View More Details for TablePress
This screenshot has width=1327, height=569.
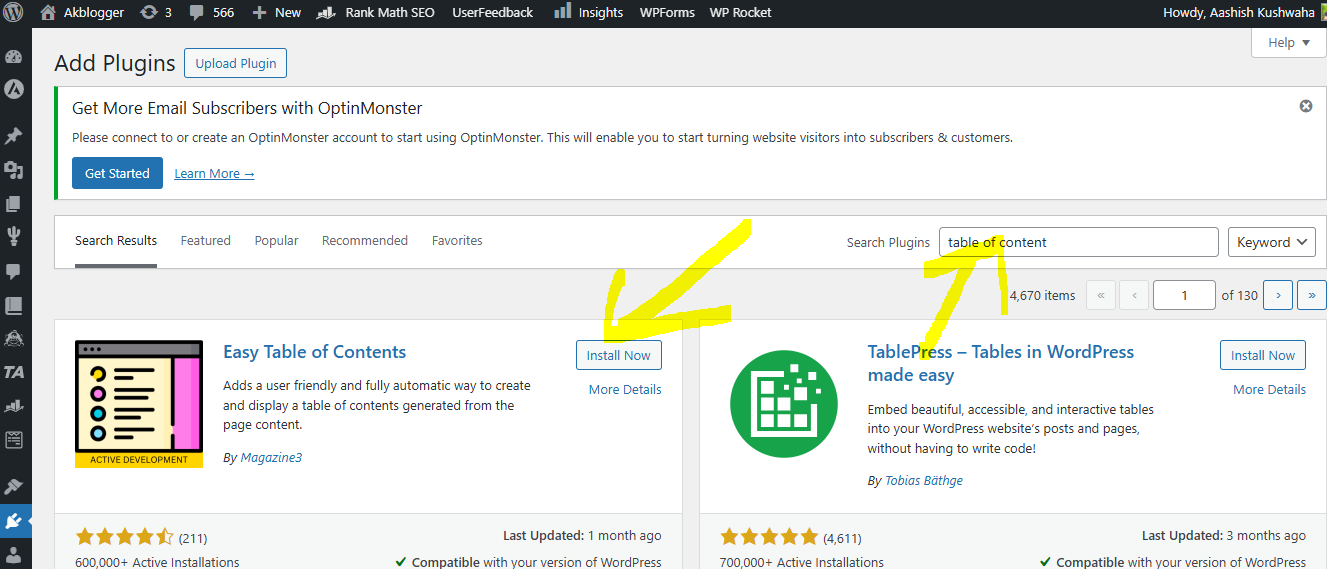[1269, 389]
